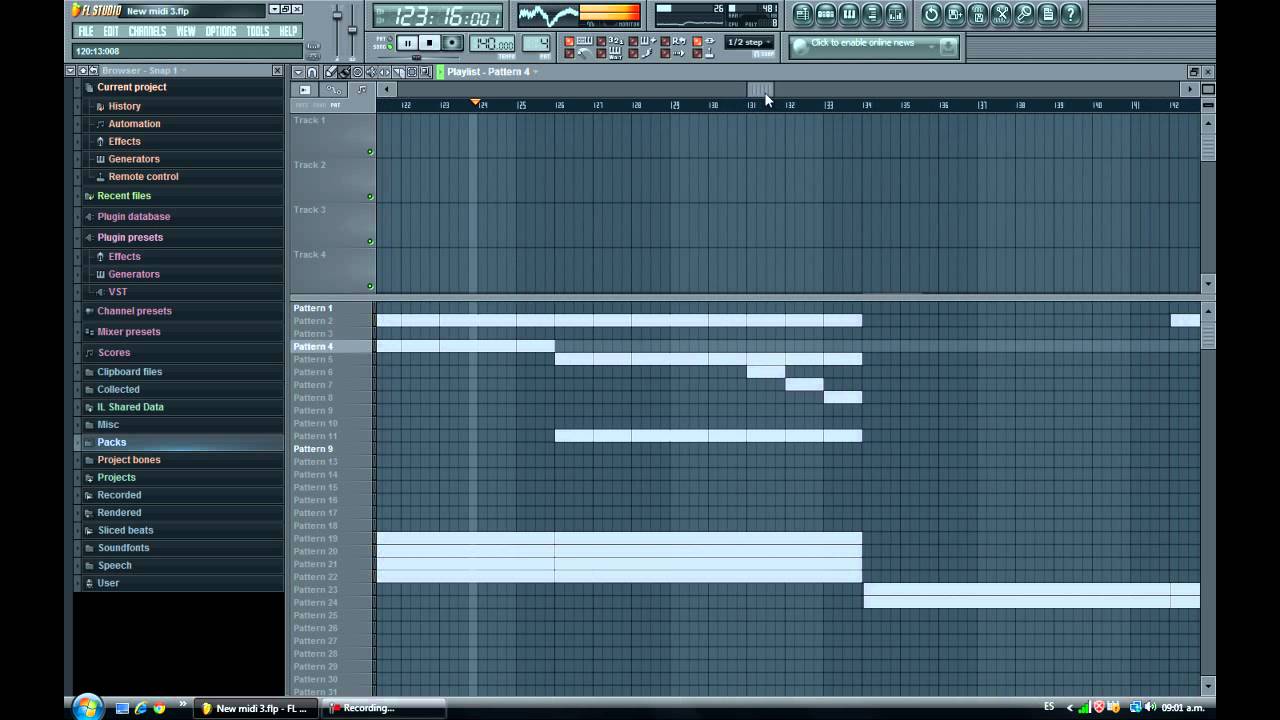Image resolution: width=1280 pixels, height=720 pixels.
Task: Click the one-click recording microphone icon
Action: [1024, 14]
